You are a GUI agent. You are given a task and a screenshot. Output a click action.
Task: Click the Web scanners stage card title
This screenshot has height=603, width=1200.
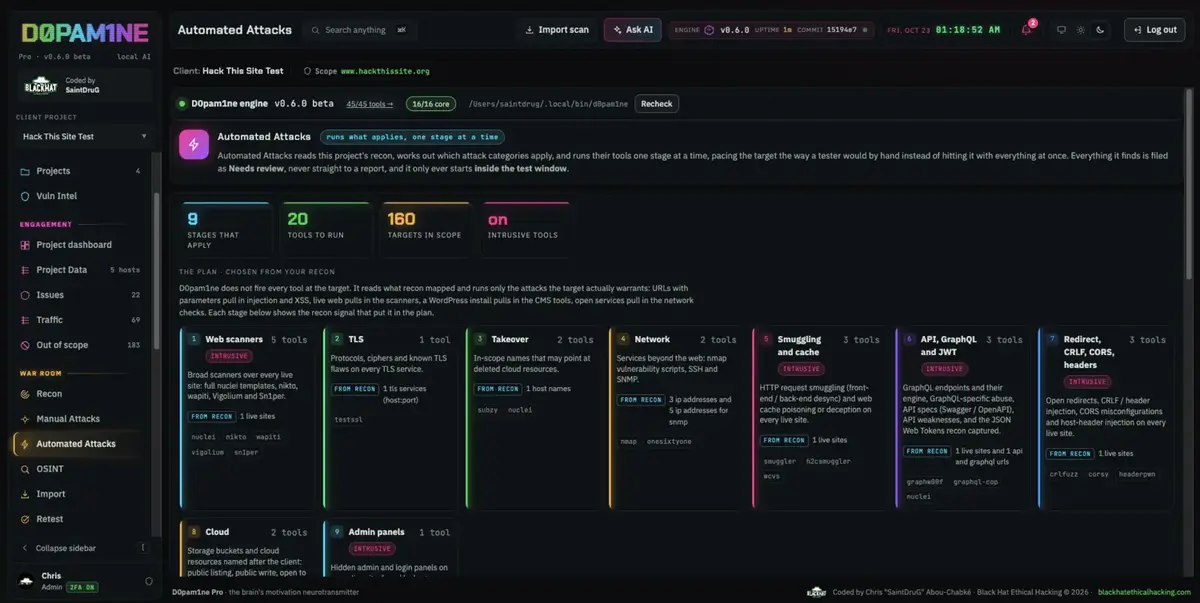(234, 339)
